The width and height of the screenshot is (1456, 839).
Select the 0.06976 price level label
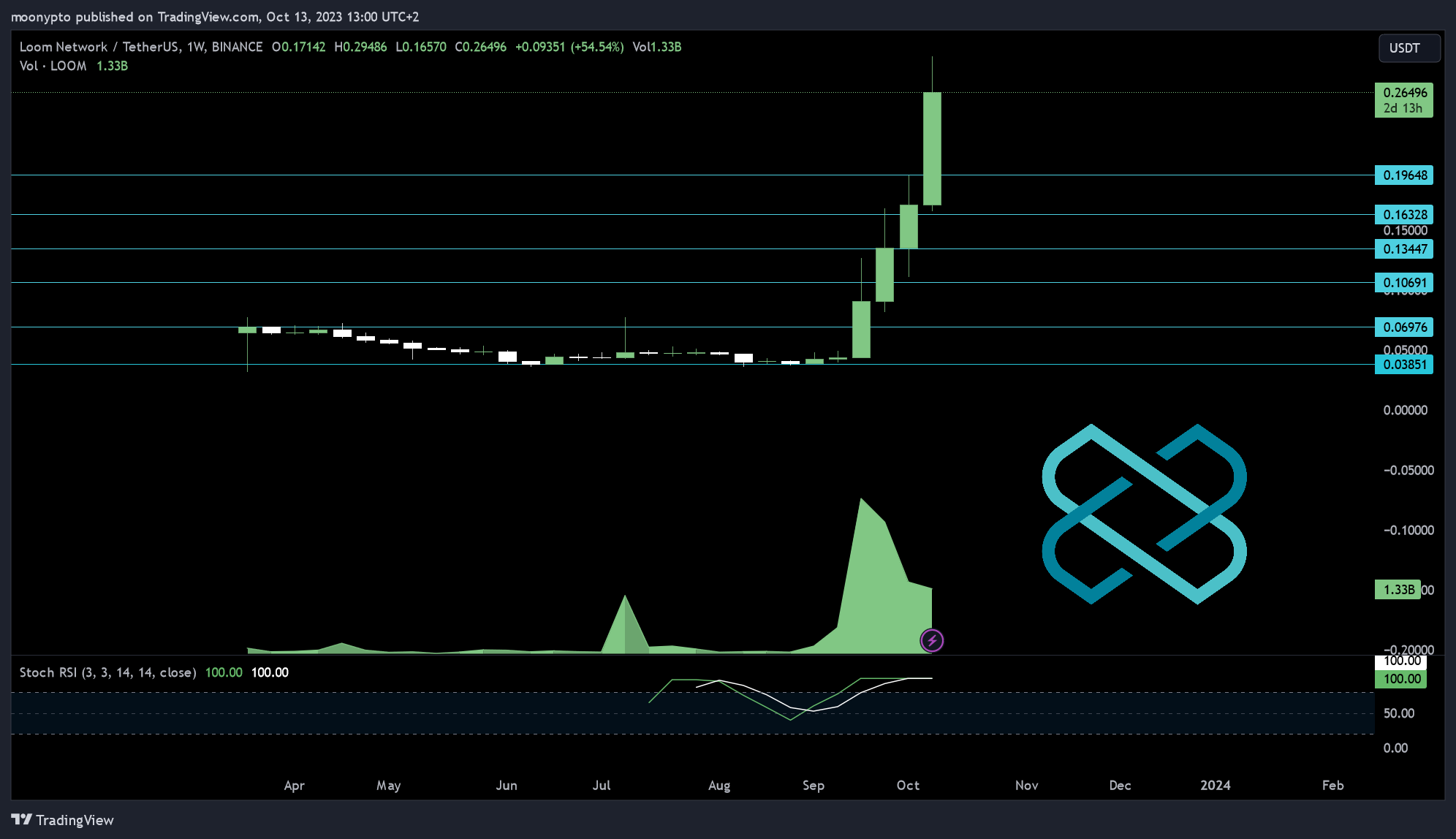pos(1404,327)
